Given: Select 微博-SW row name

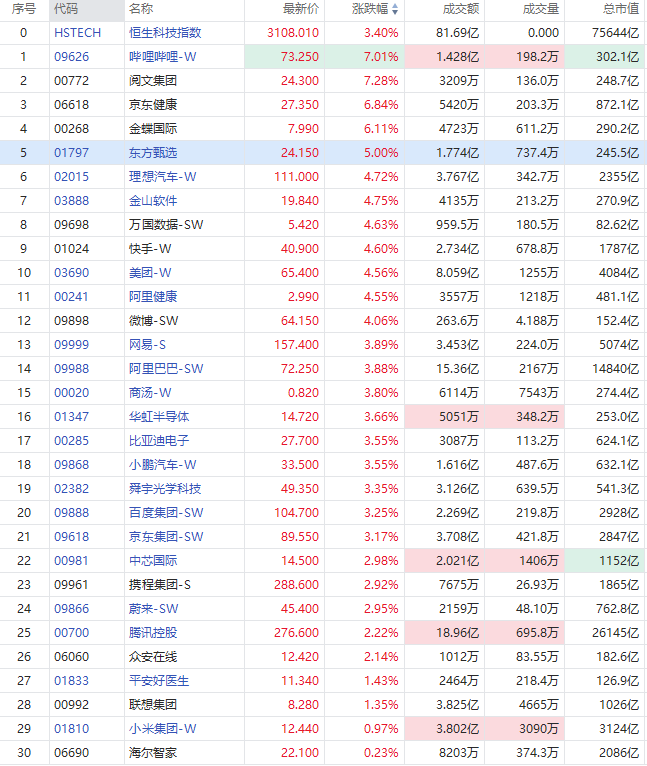Looking at the screenshot, I should 153,320.
